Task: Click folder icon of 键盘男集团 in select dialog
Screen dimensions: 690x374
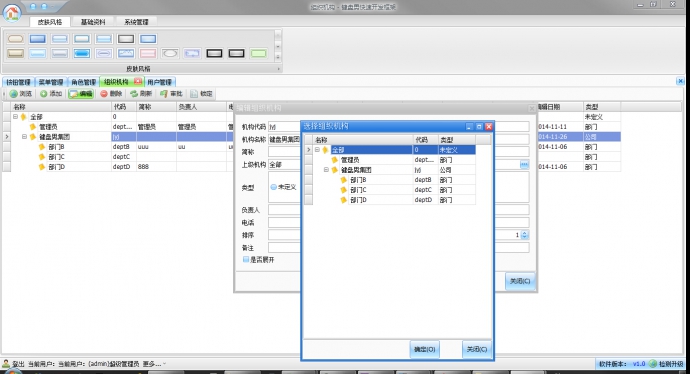Action: (334, 170)
